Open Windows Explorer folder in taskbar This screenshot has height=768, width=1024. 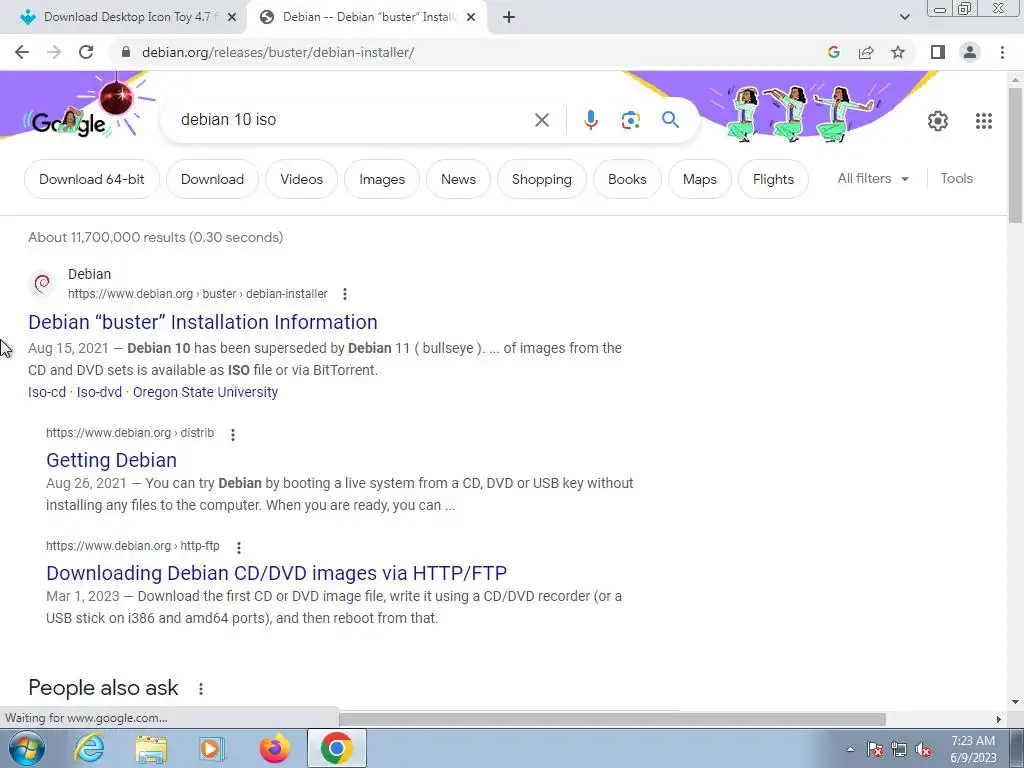(151, 748)
